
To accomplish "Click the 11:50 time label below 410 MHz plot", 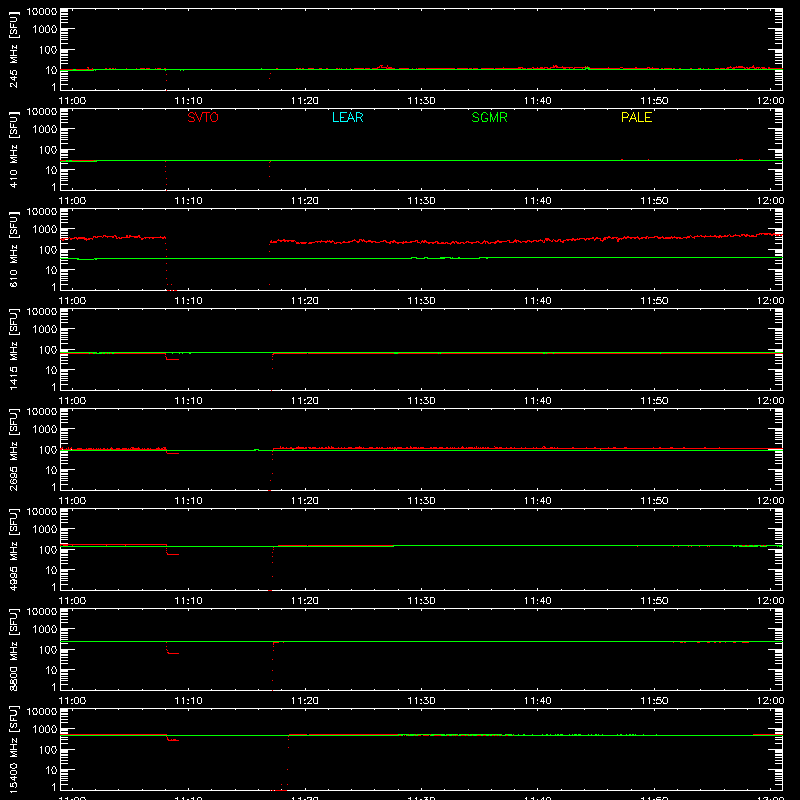I will (x=654, y=201).
